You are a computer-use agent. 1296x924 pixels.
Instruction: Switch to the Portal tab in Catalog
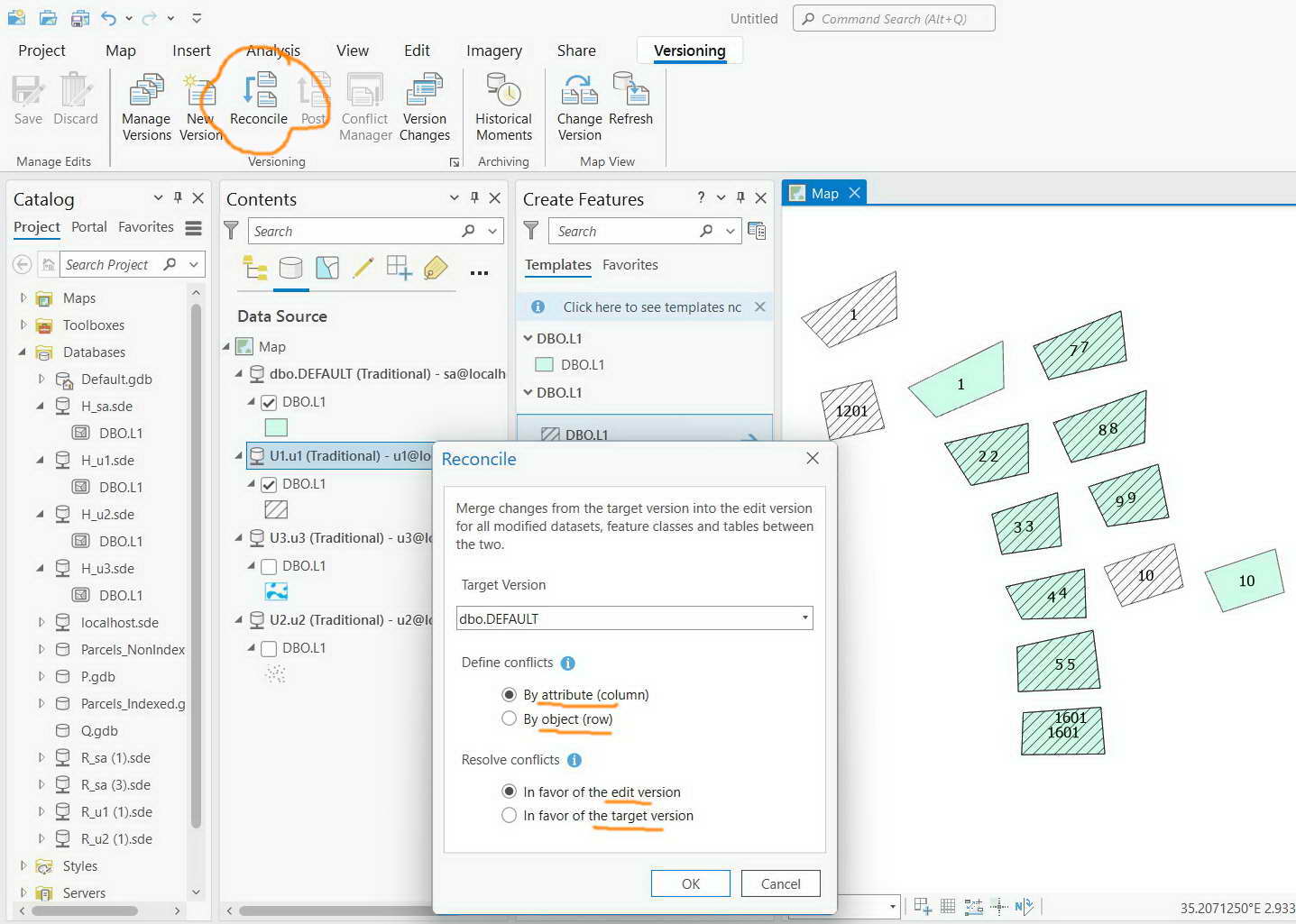[x=89, y=227]
